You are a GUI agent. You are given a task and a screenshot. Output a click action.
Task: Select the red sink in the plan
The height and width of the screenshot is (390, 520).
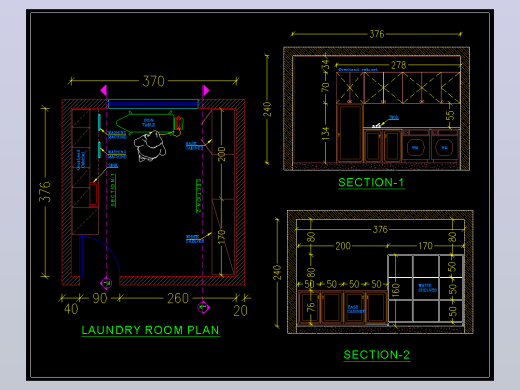(x=94, y=194)
